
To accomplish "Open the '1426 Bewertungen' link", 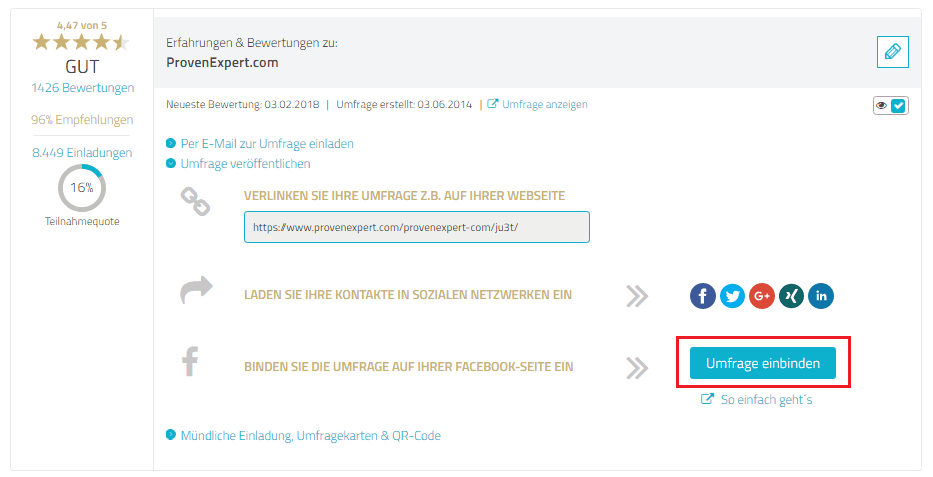I will pyautogui.click(x=82, y=88).
